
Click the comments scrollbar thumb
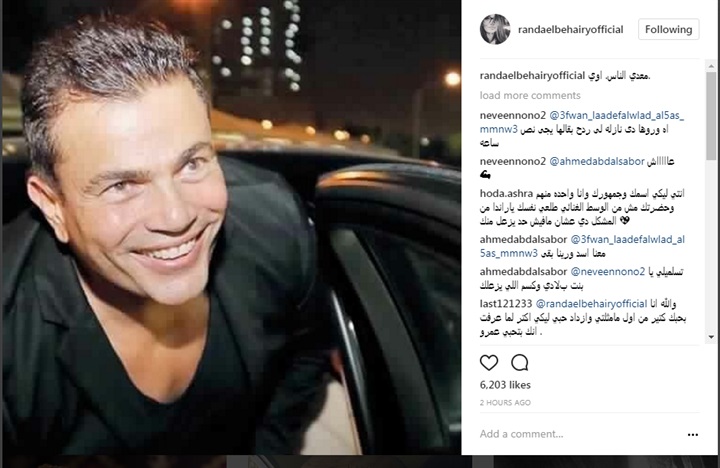point(711,115)
